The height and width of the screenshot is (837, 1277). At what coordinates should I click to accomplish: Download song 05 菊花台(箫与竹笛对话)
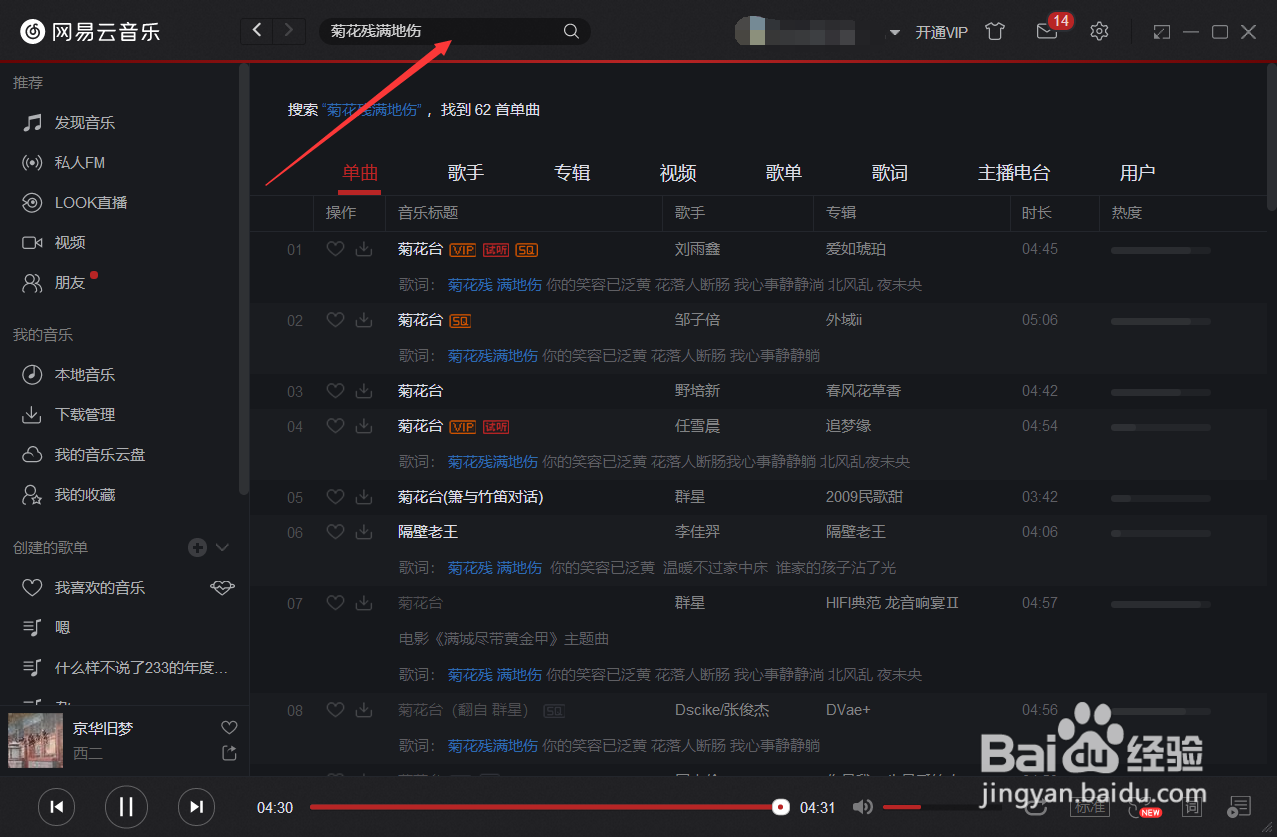pyautogui.click(x=364, y=497)
